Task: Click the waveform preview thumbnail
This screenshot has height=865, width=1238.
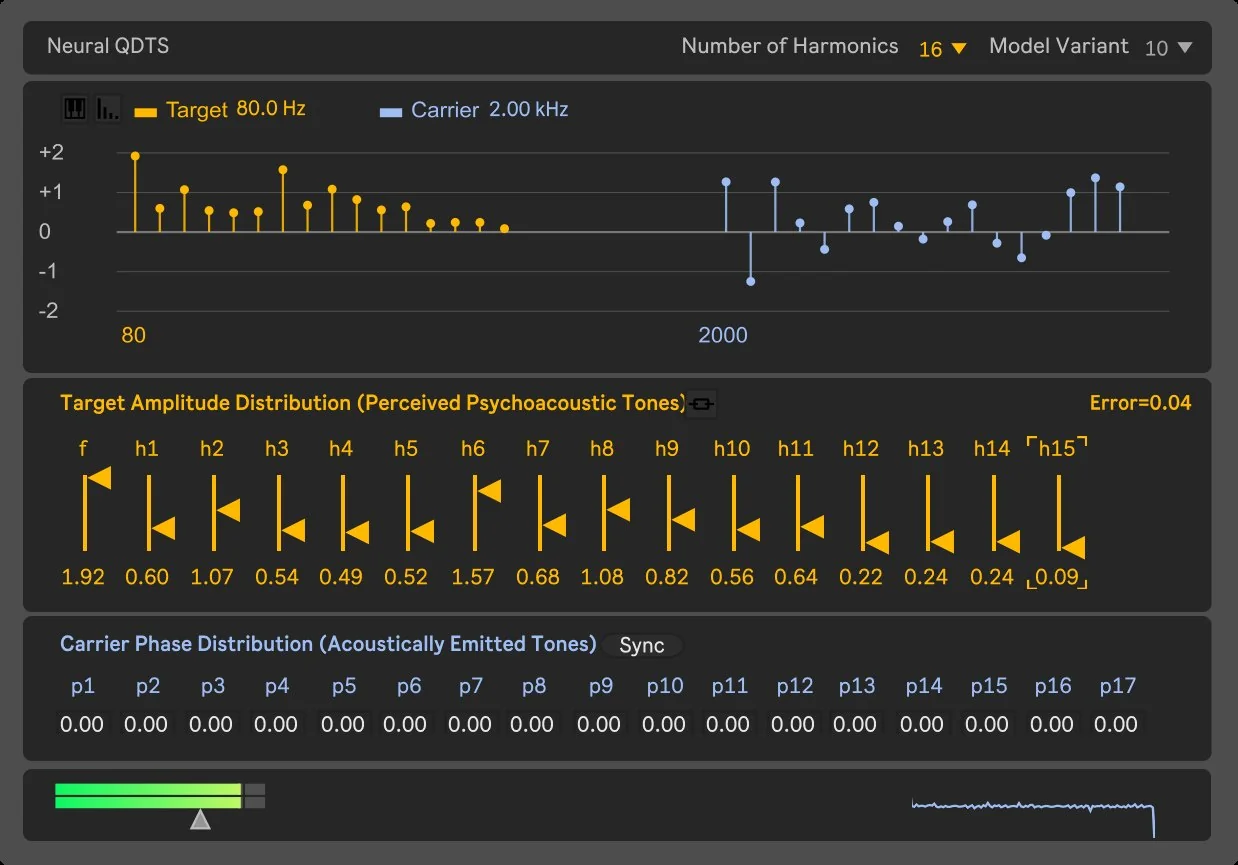Action: tap(1034, 816)
